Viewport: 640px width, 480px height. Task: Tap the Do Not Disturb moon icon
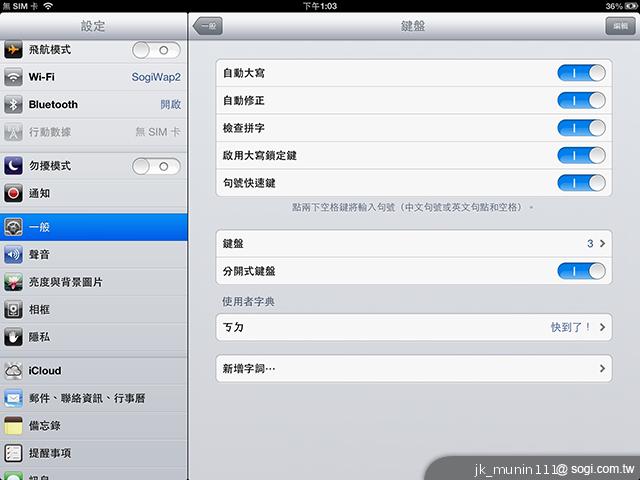[13, 166]
